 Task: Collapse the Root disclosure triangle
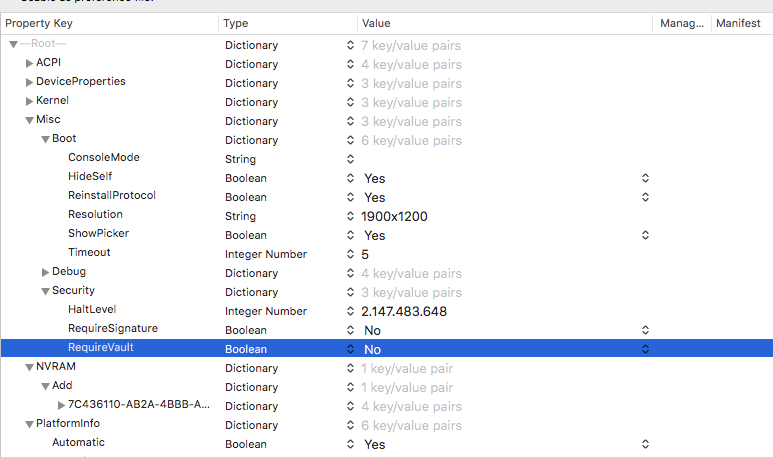pyautogui.click(x=14, y=44)
